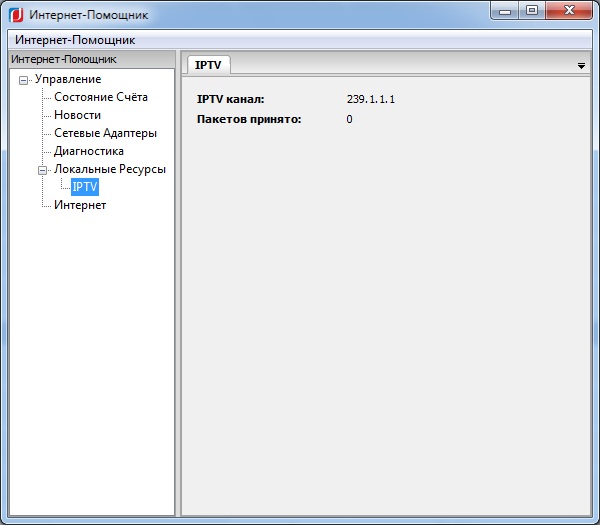Minimize the Интернет-Помощник window
The image size is (600, 525).
[x=507, y=10]
